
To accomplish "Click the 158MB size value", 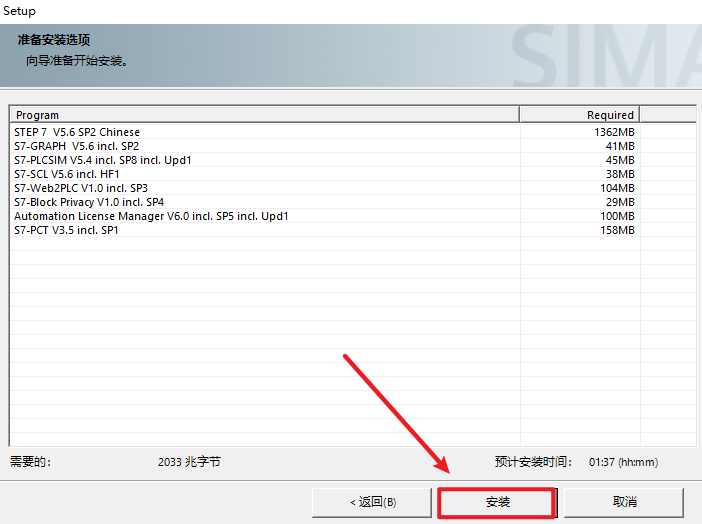I will click(x=617, y=230).
